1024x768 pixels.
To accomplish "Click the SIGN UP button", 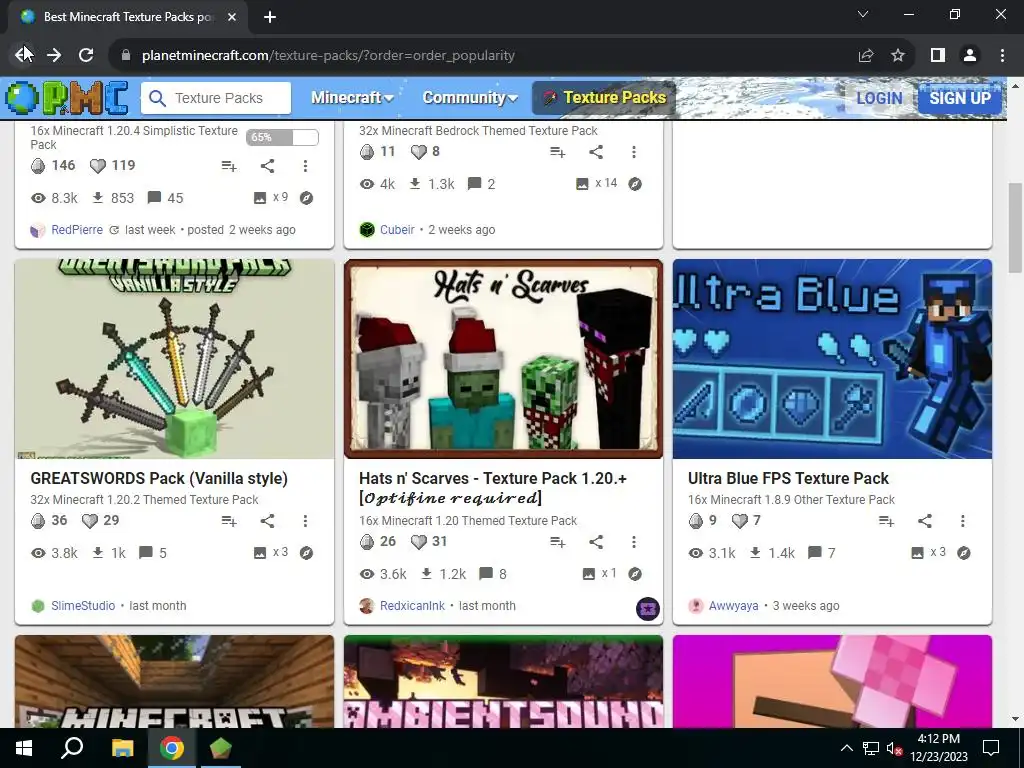I will click(960, 99).
